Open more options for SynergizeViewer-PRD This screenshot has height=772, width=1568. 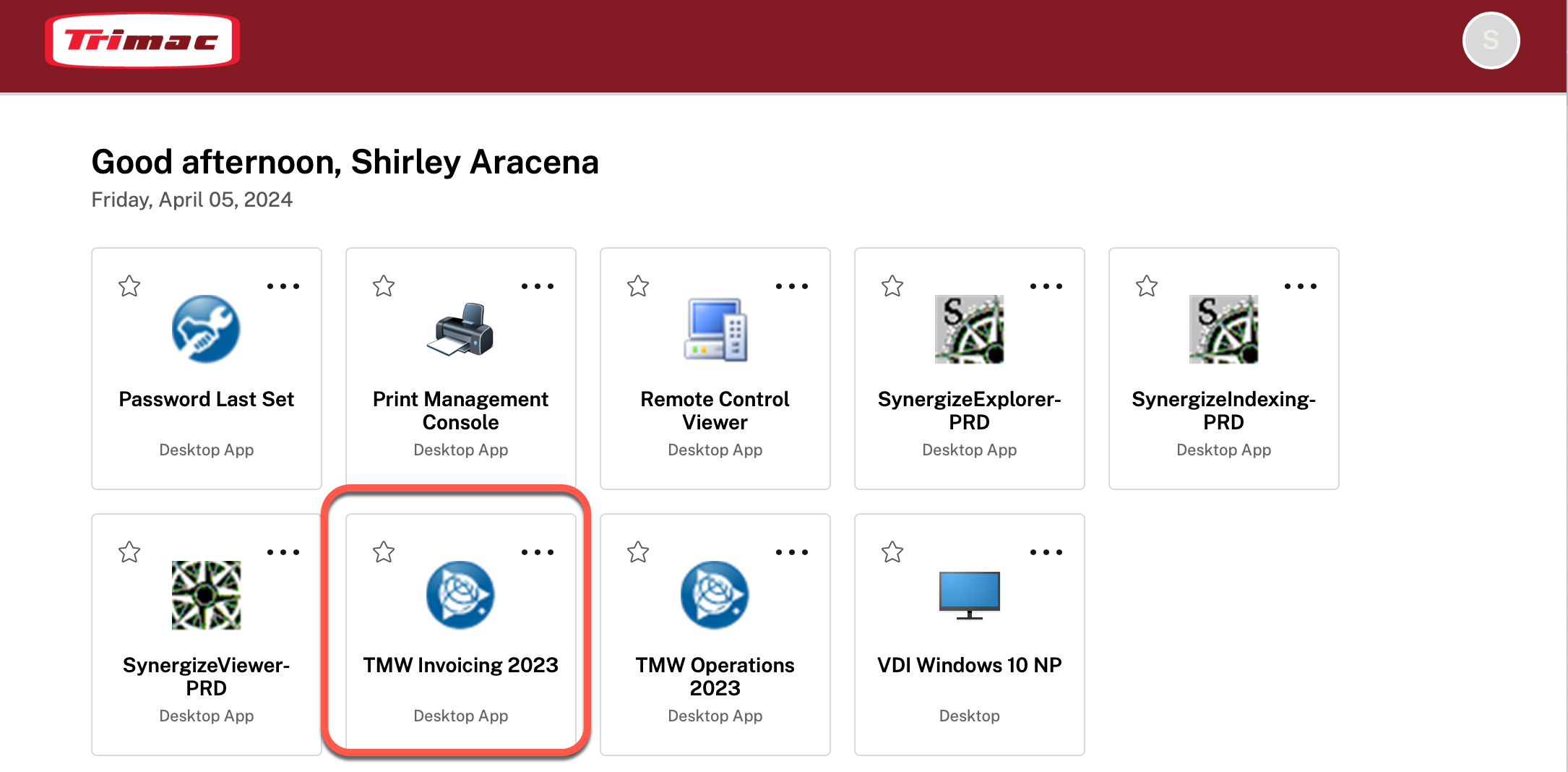click(283, 552)
